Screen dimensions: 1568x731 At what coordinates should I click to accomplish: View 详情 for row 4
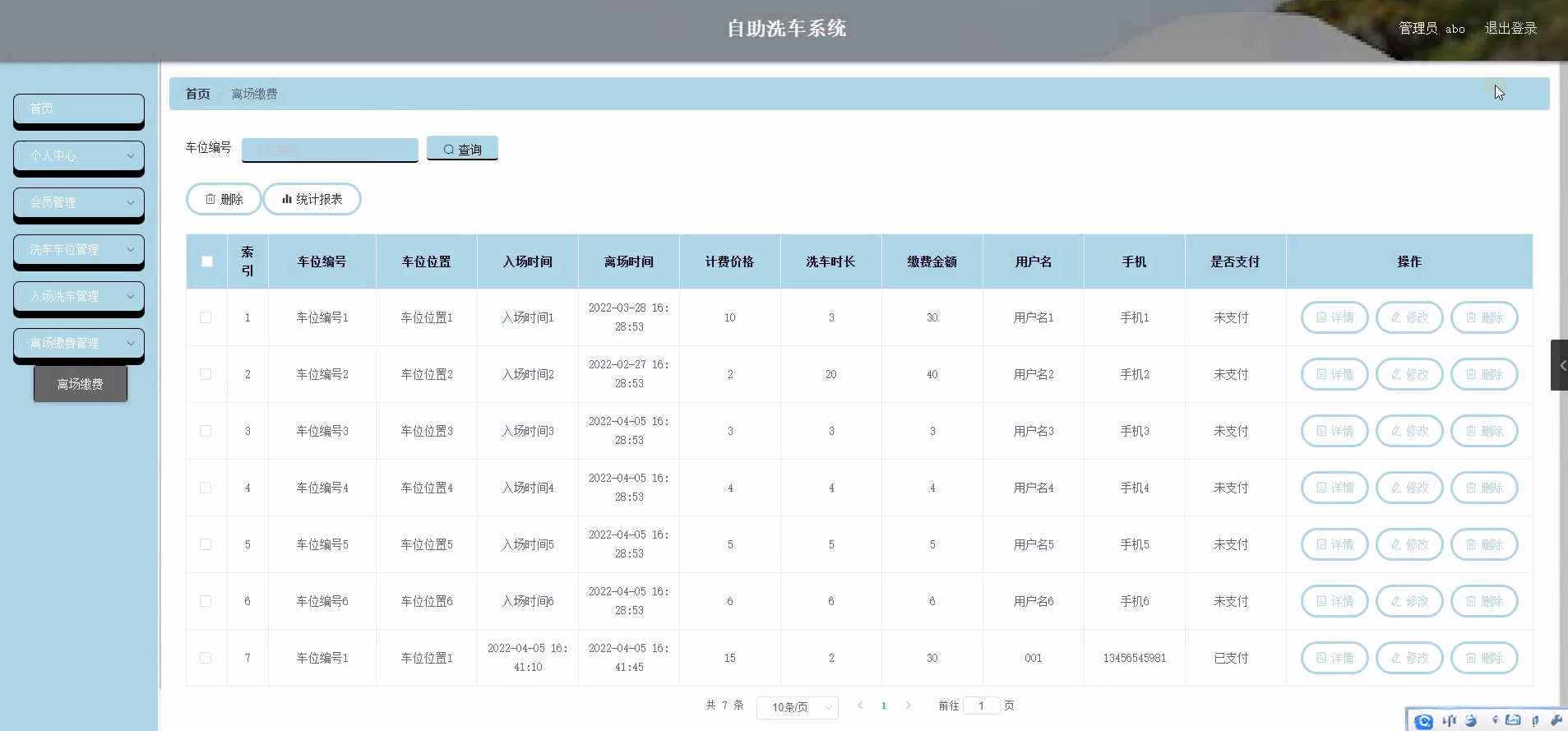coord(1334,488)
